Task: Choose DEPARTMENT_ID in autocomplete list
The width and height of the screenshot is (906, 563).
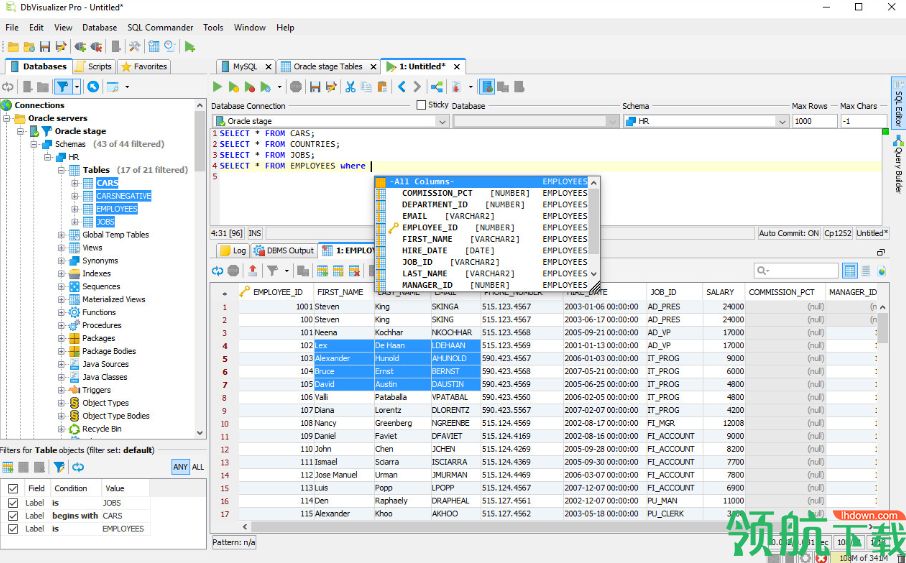Action: click(x=482, y=205)
